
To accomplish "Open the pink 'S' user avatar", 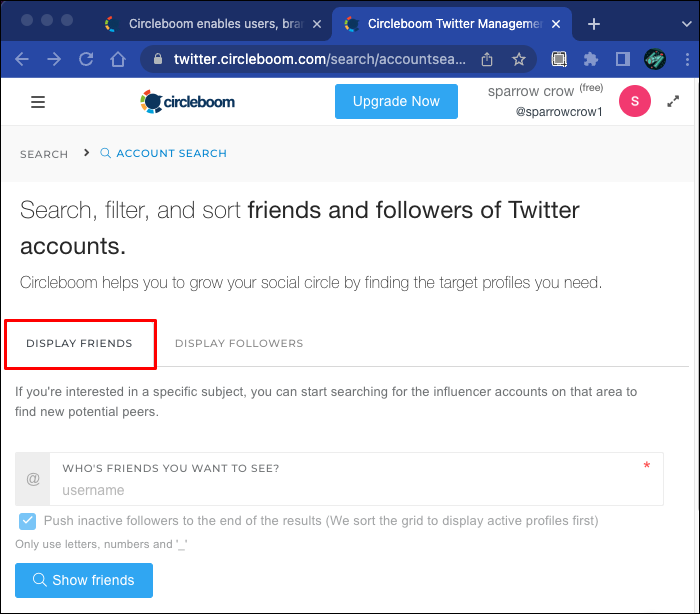I will tap(634, 101).
